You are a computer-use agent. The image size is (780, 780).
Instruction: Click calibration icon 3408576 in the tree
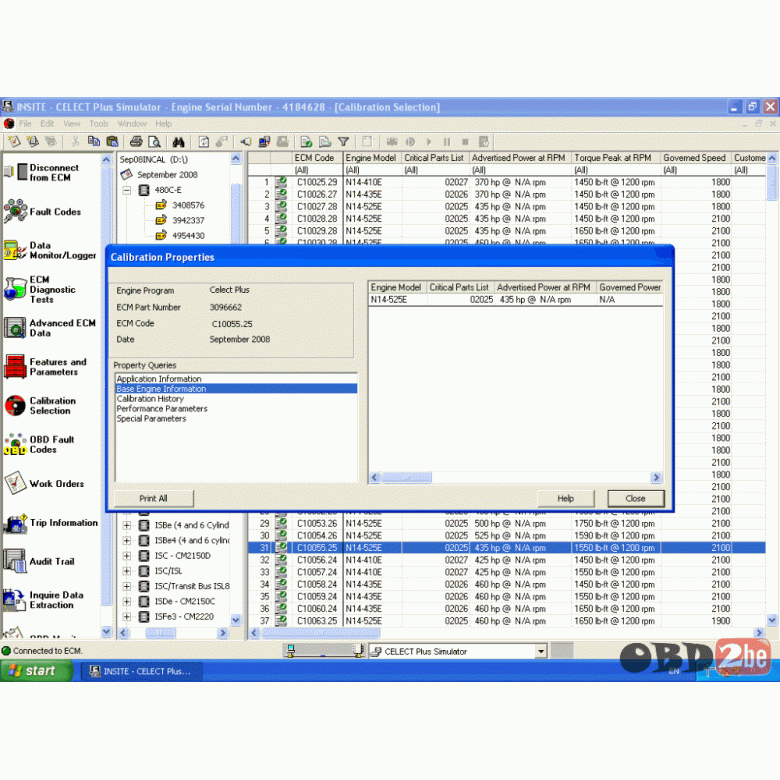pos(161,205)
